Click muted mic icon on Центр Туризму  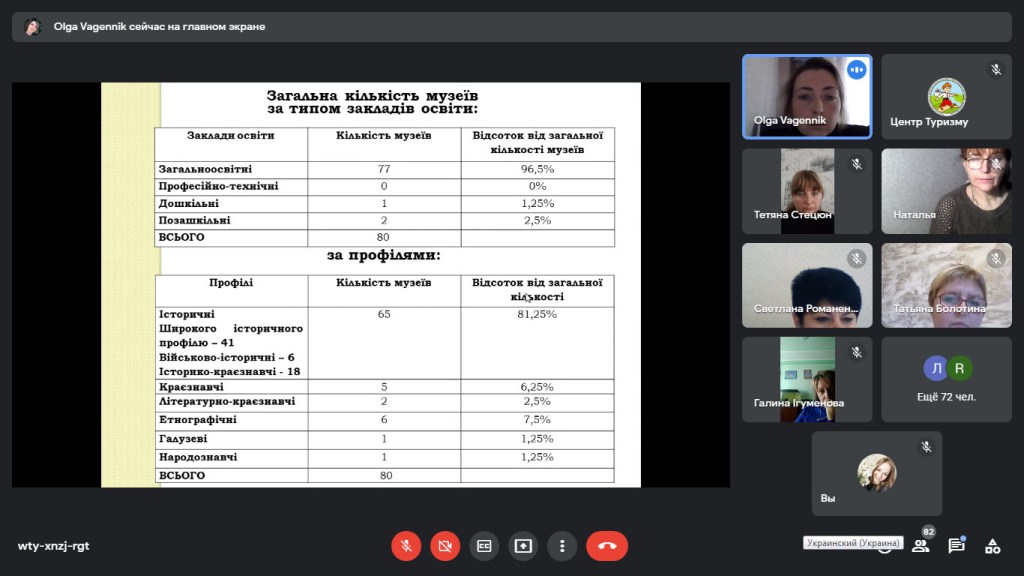pos(995,70)
